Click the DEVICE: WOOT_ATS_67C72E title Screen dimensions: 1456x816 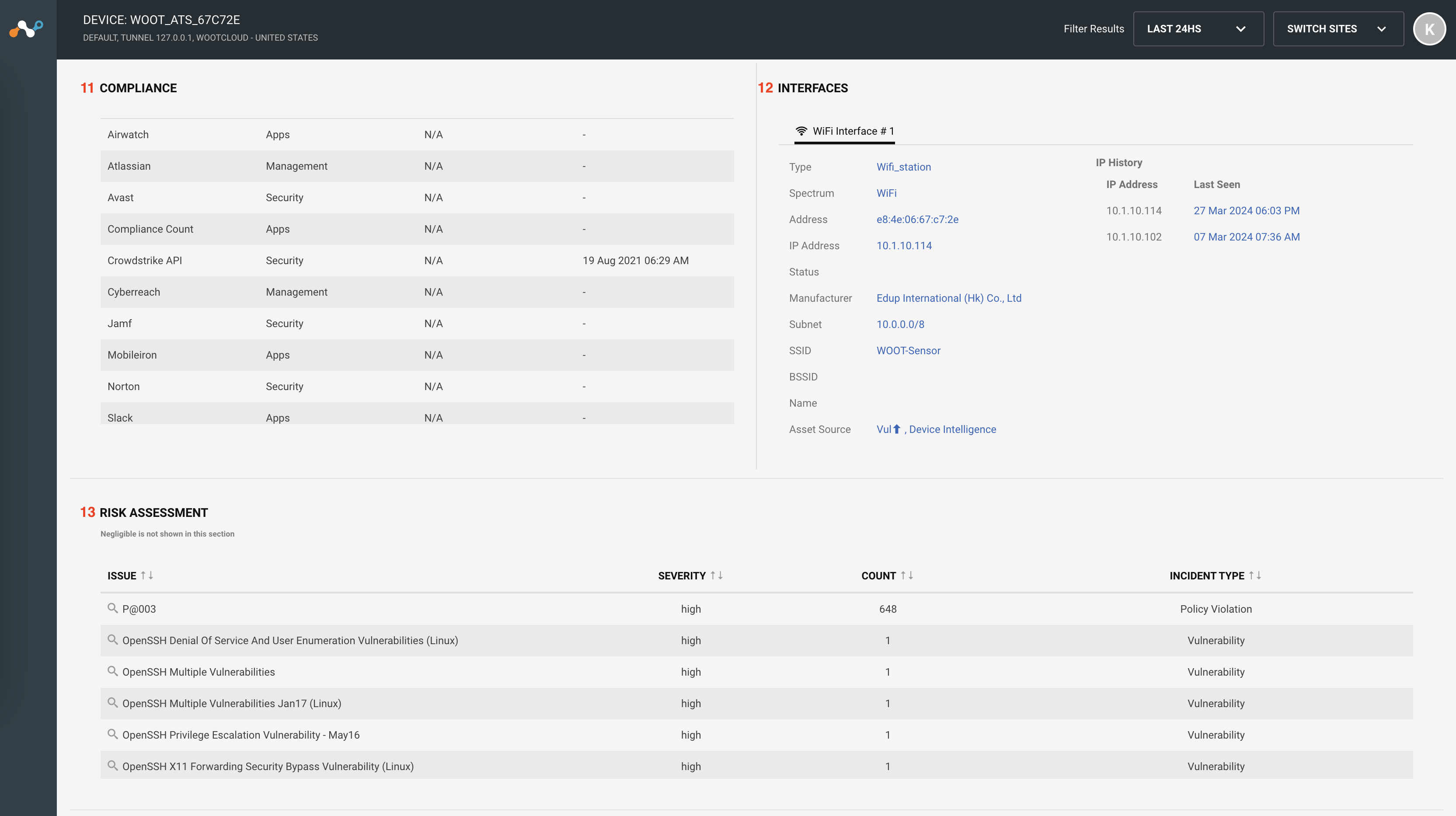click(x=162, y=20)
